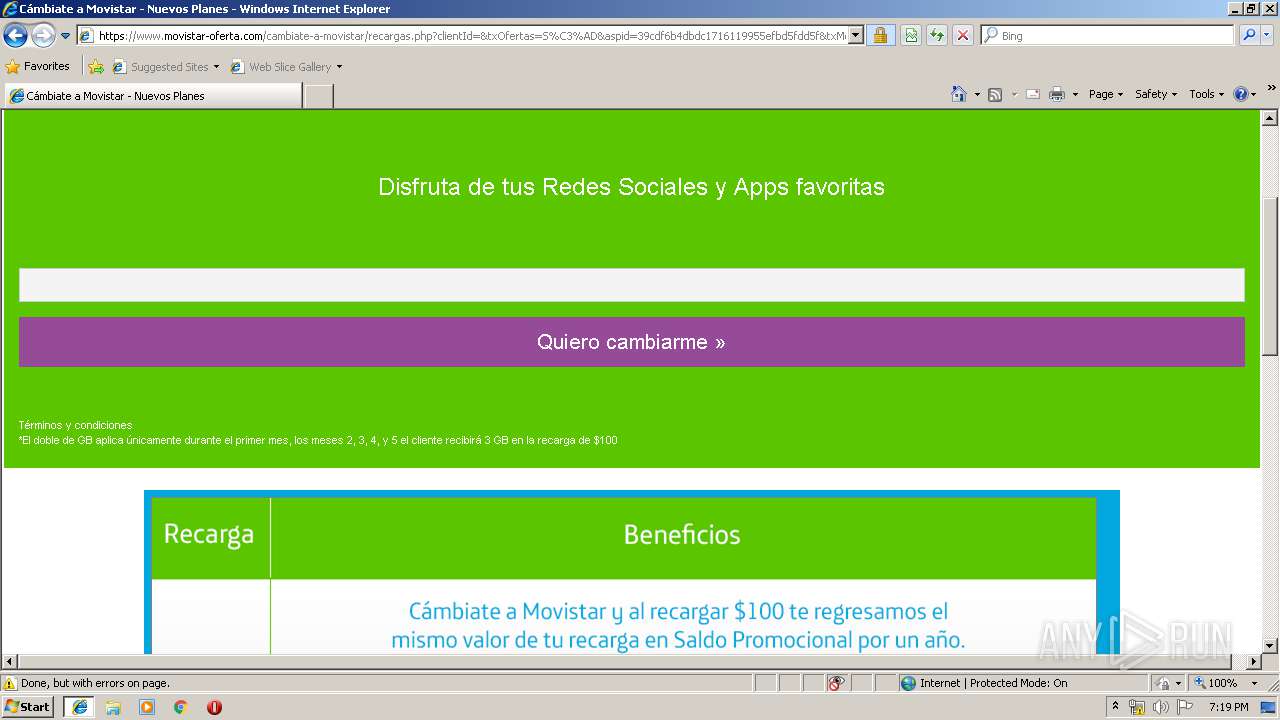Click the Internet Explorer taskbar icon

[x=79, y=707]
